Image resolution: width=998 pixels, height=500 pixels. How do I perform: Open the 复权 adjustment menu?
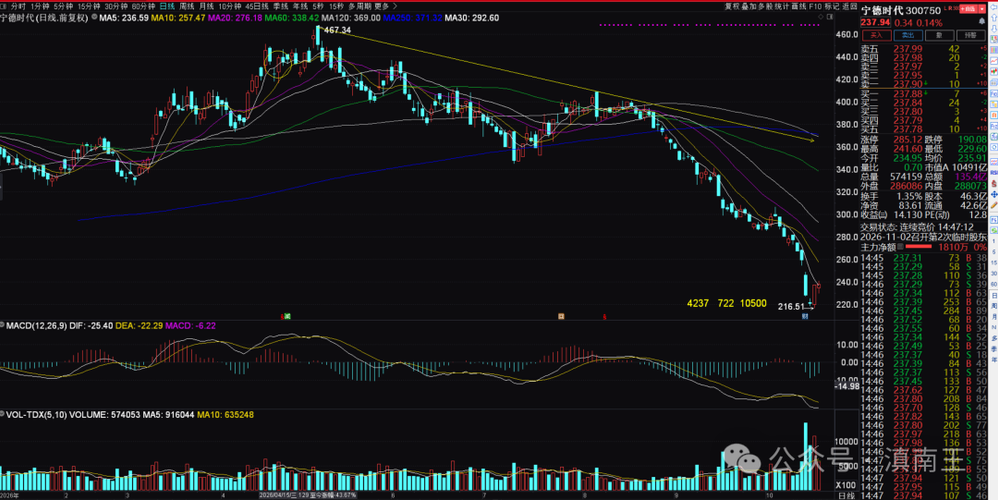[x=733, y=6]
